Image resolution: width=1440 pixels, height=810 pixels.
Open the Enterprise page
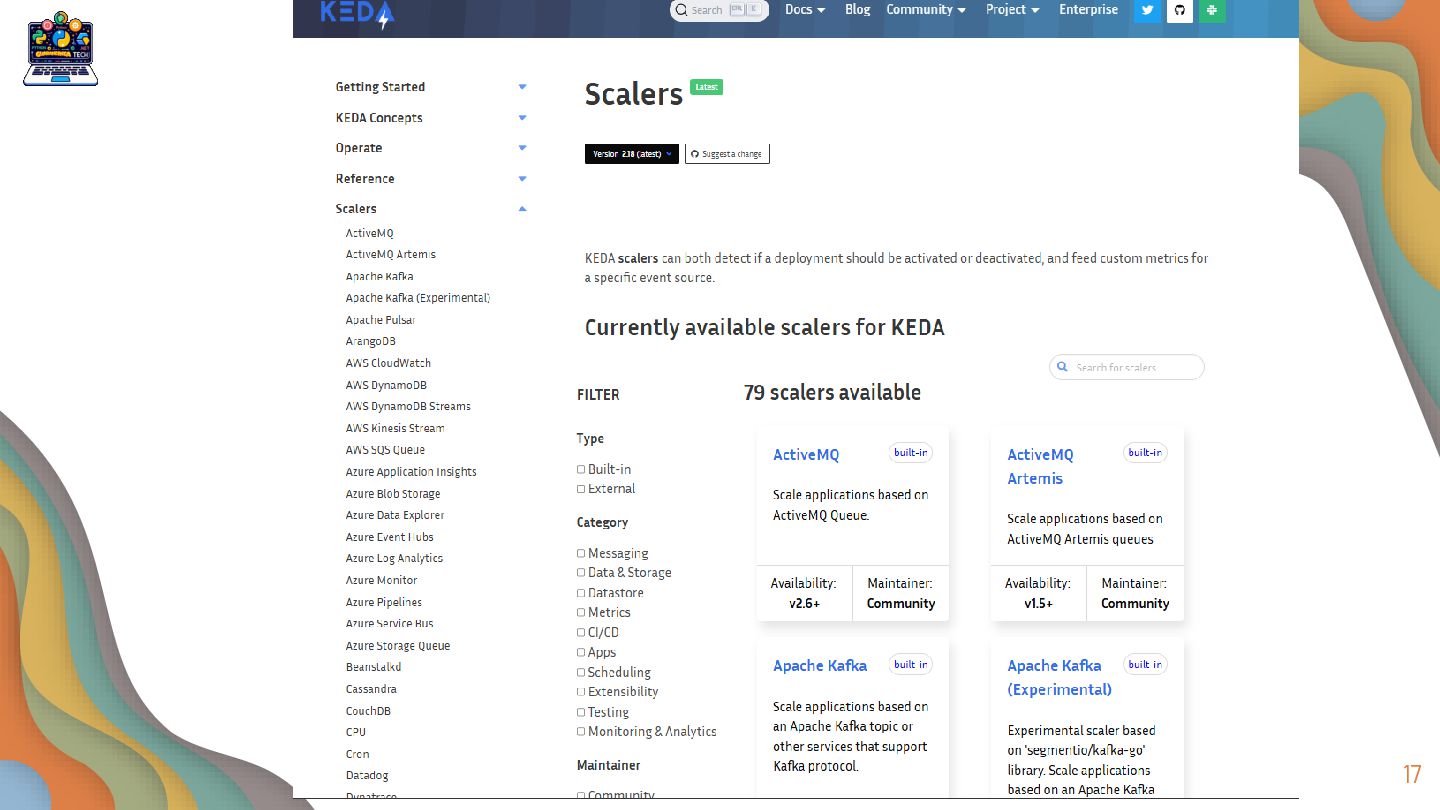(x=1088, y=10)
